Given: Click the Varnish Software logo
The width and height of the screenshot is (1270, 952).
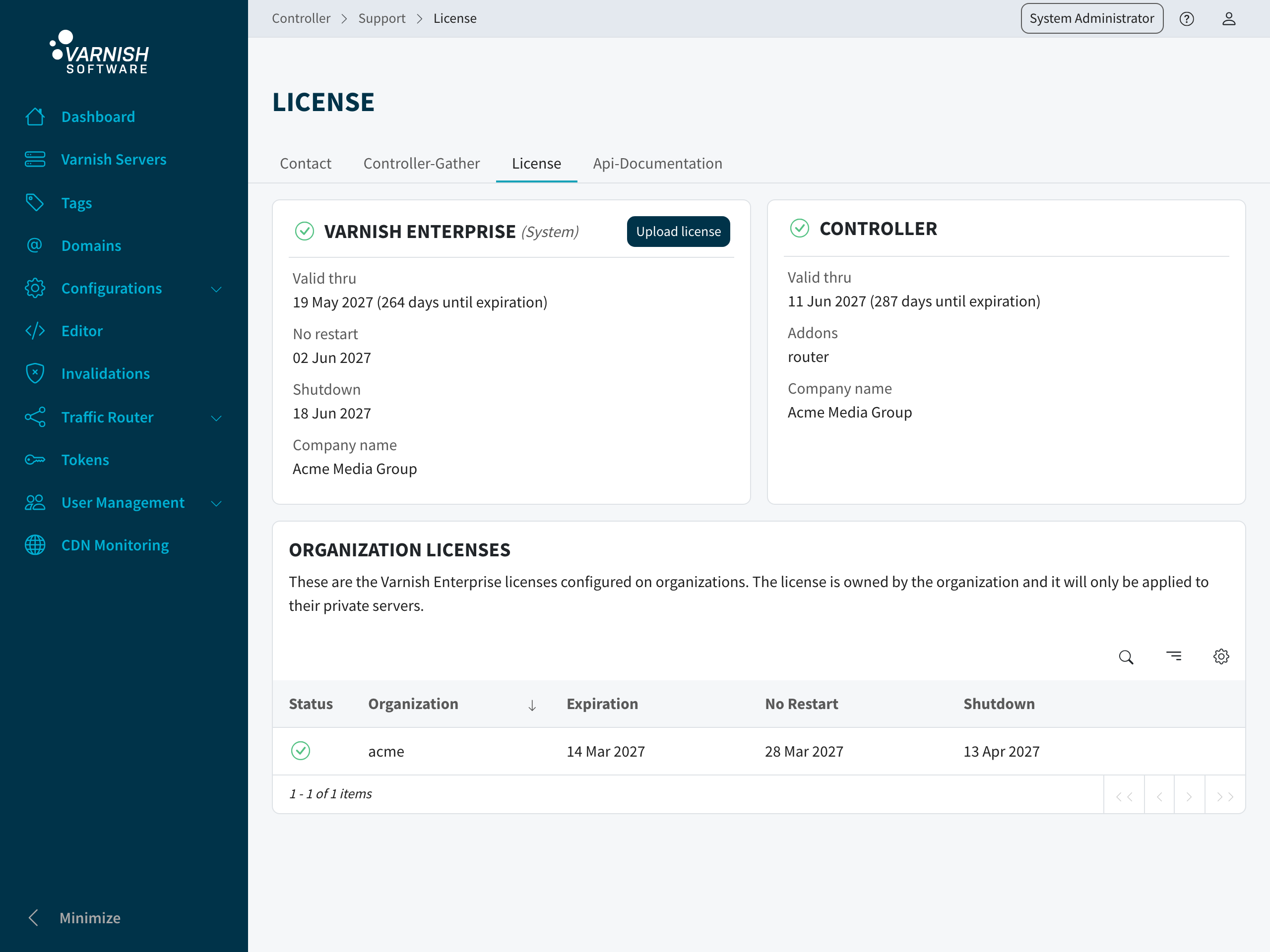Looking at the screenshot, I should (x=99, y=52).
